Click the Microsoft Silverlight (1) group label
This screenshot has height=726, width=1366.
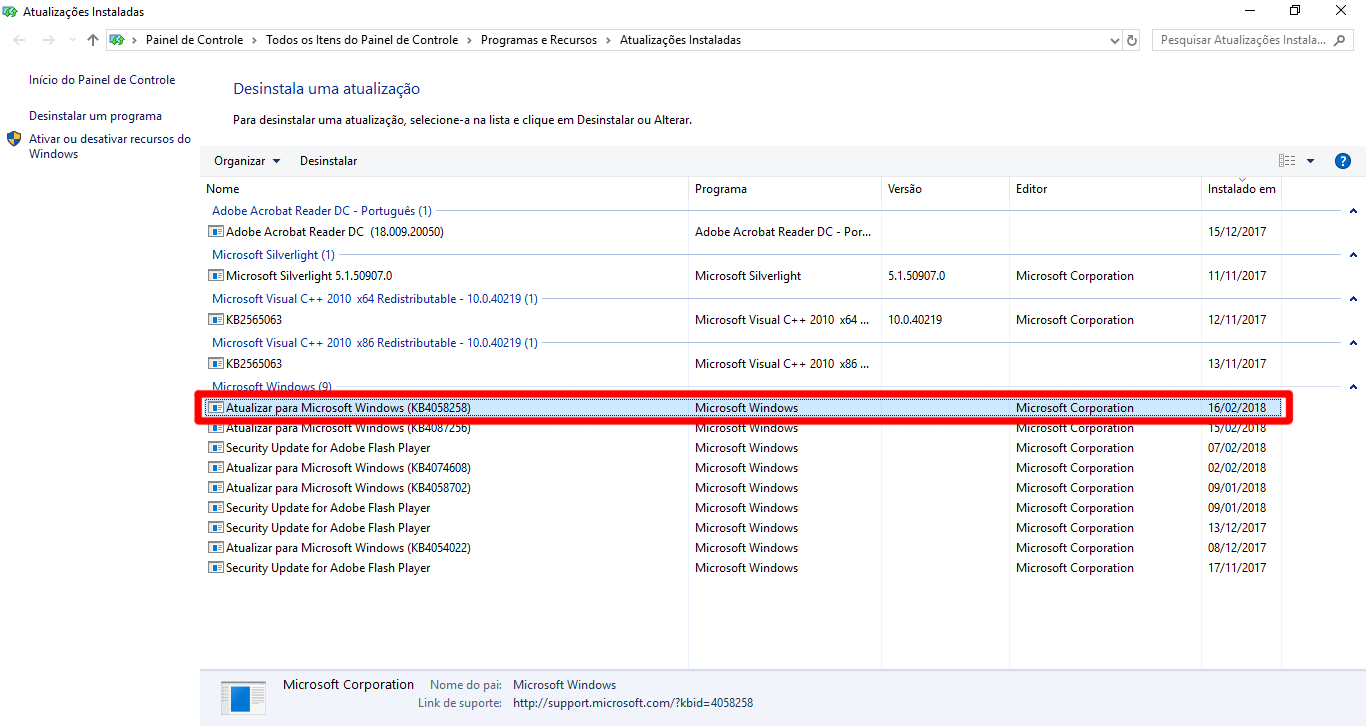[x=274, y=255]
